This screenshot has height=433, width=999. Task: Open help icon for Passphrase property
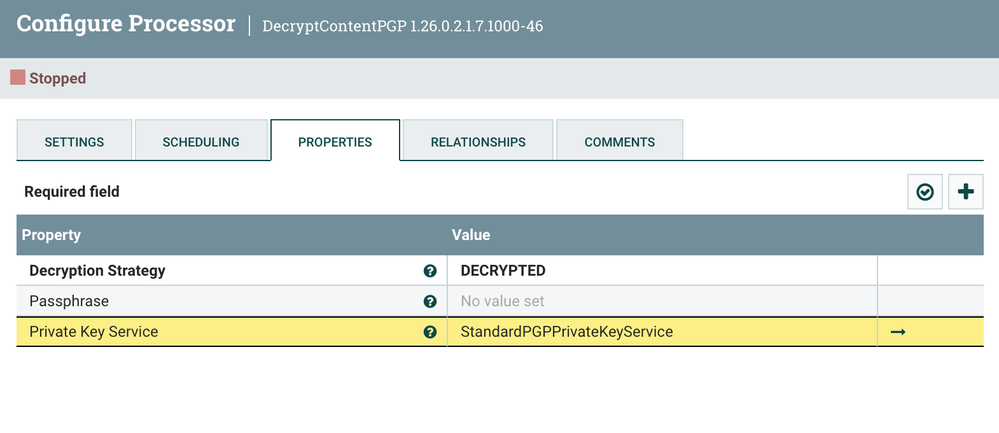coord(430,302)
